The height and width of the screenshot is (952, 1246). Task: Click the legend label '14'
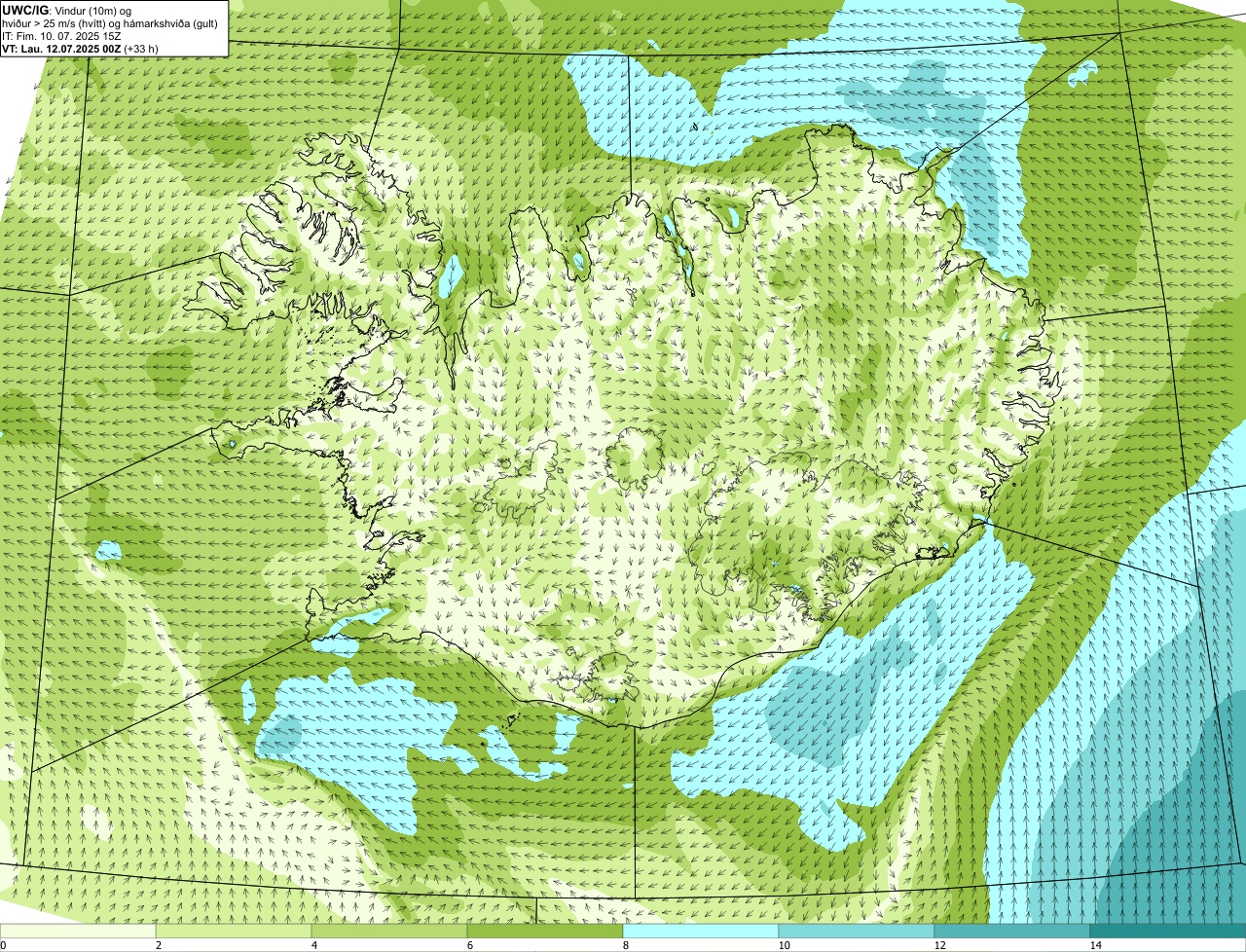coord(1095,945)
